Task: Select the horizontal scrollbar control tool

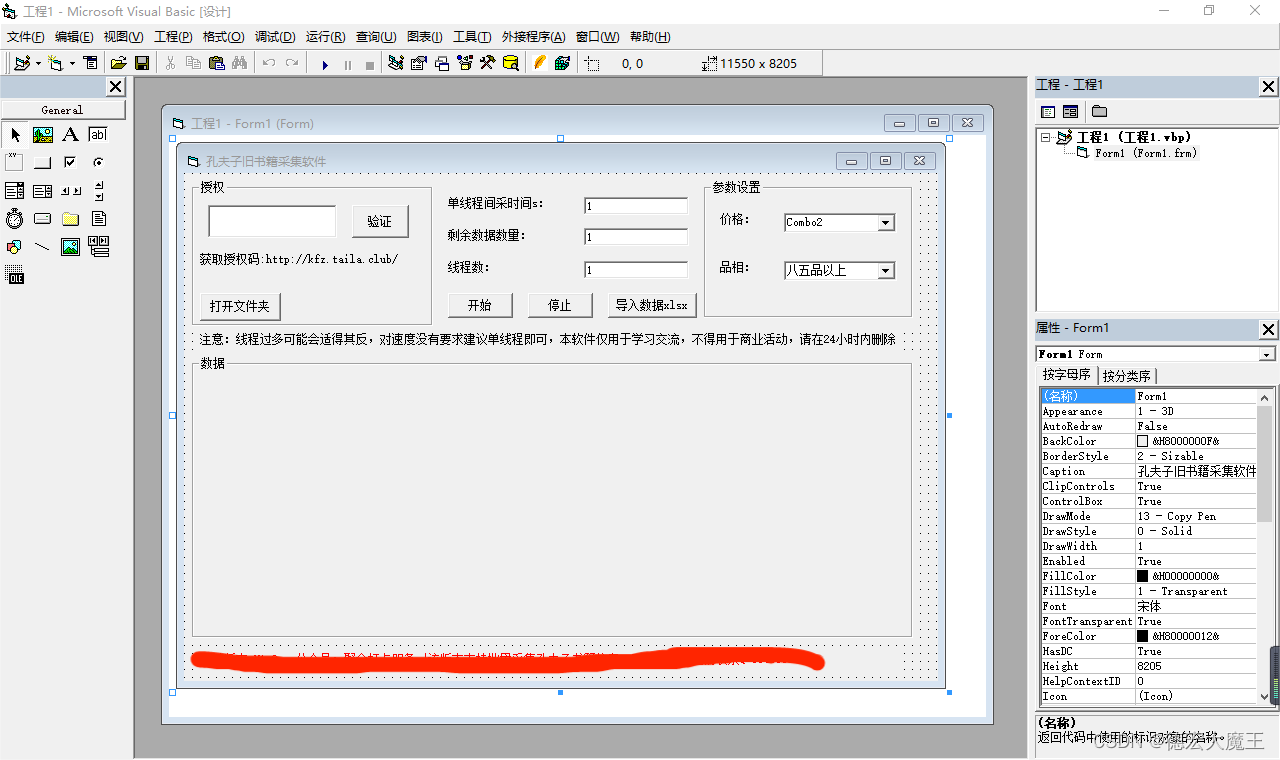Action: coord(70,190)
